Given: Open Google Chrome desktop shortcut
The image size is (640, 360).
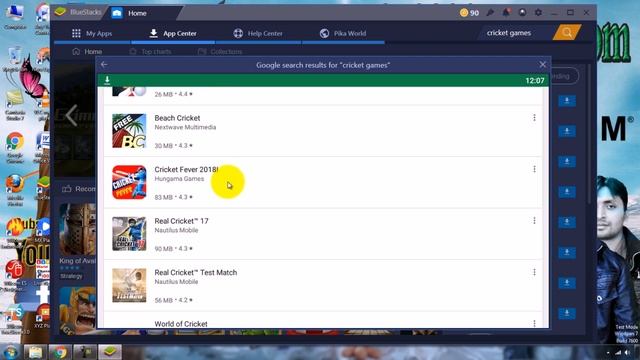Looking at the screenshot, I should [x=15, y=147].
